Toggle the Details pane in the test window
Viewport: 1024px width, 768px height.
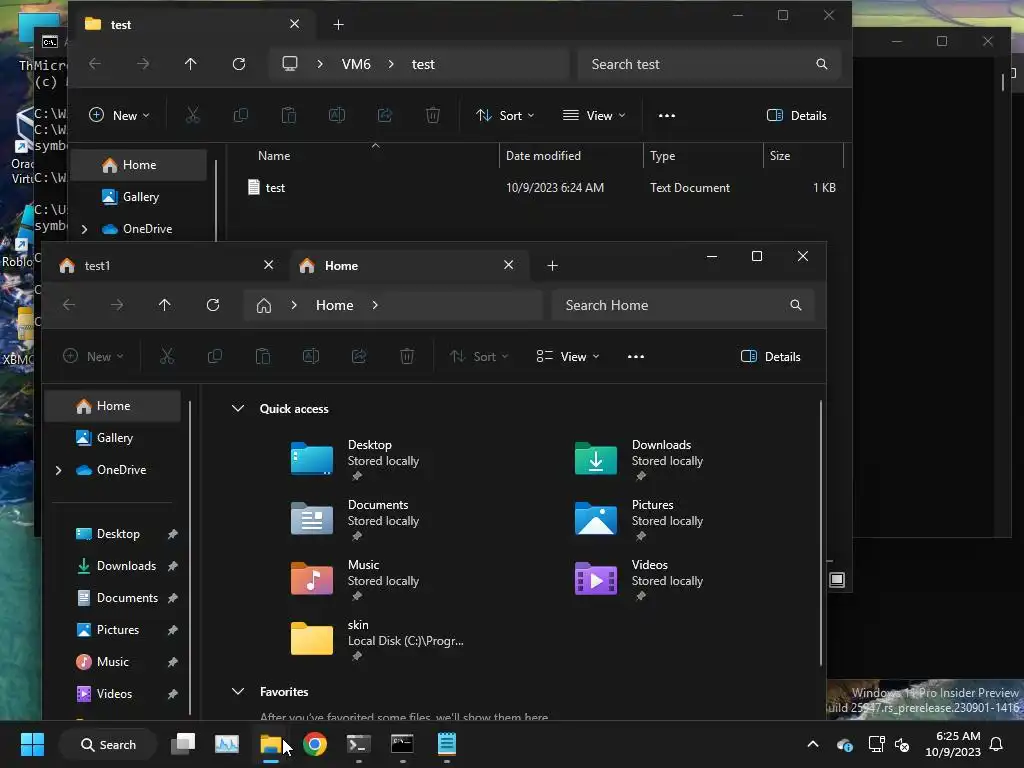tap(797, 116)
